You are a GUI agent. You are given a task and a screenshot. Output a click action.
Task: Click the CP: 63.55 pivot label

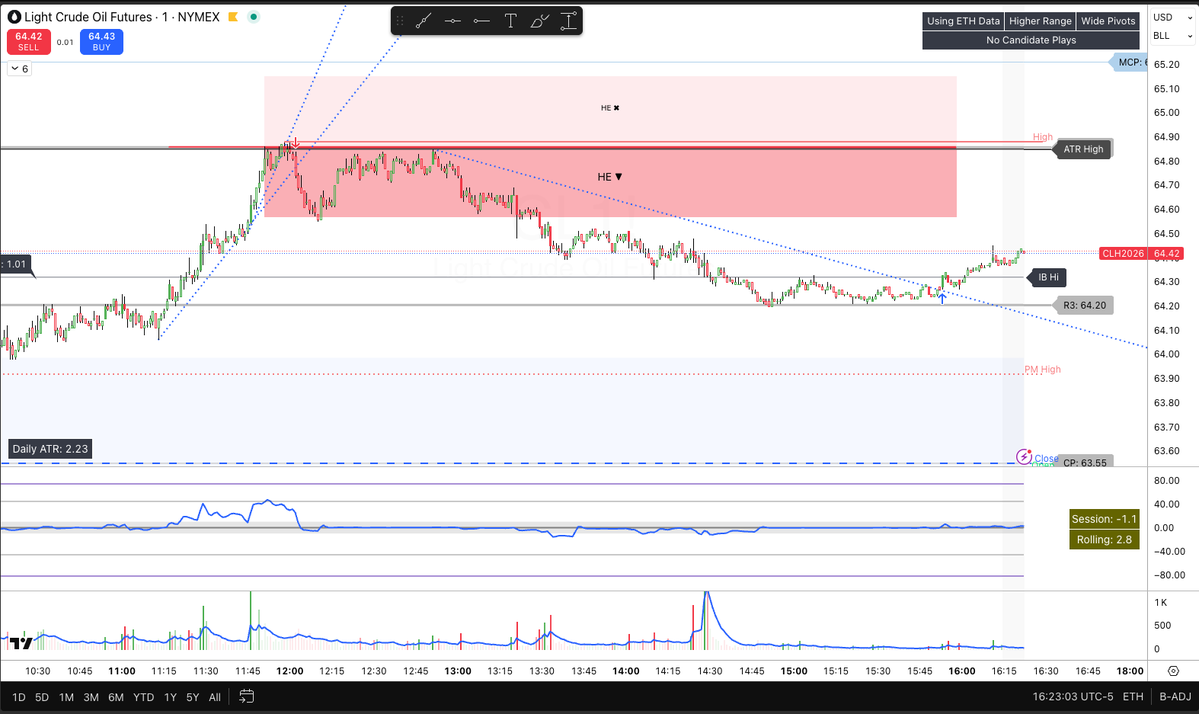coord(1084,462)
